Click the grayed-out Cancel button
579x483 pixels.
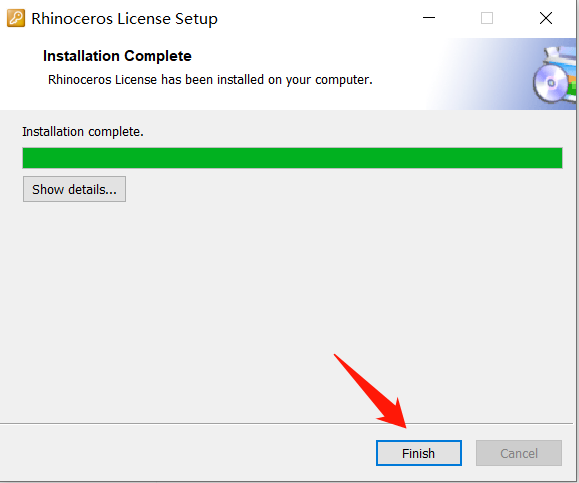point(519,453)
